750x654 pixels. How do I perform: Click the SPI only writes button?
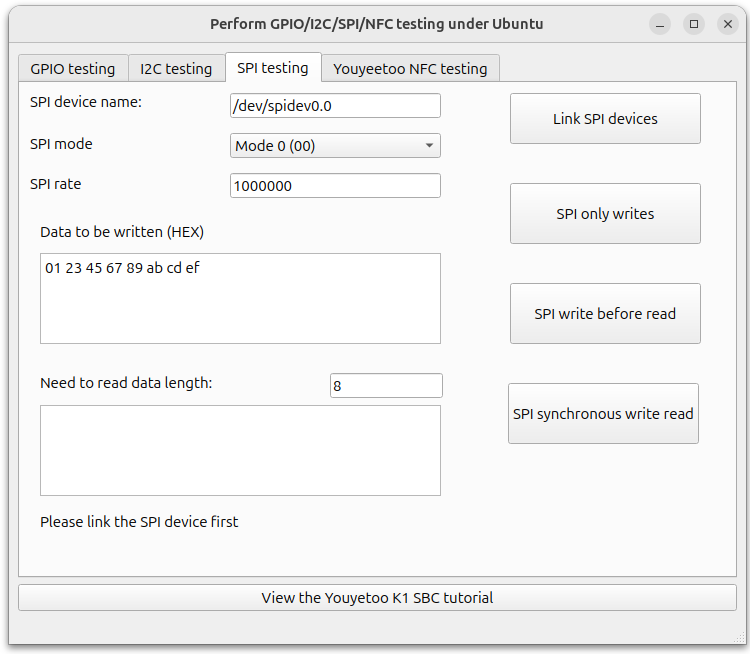(x=605, y=214)
